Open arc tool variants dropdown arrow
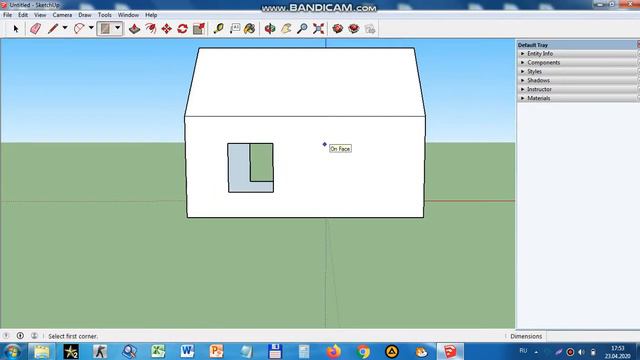640x360 pixels. coord(91,28)
